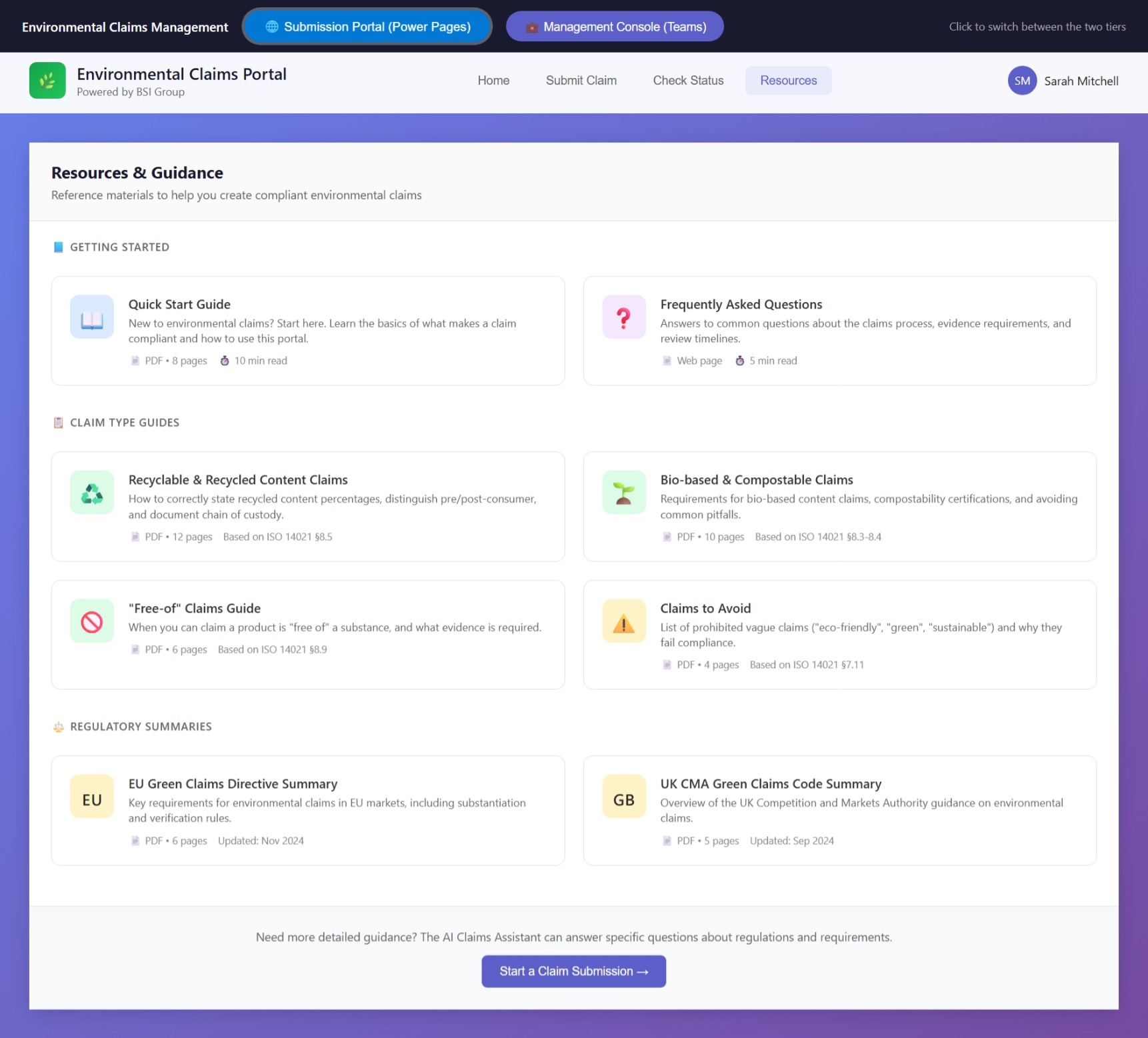Open the EU Green Claims Directive Summary PDF

point(307,811)
